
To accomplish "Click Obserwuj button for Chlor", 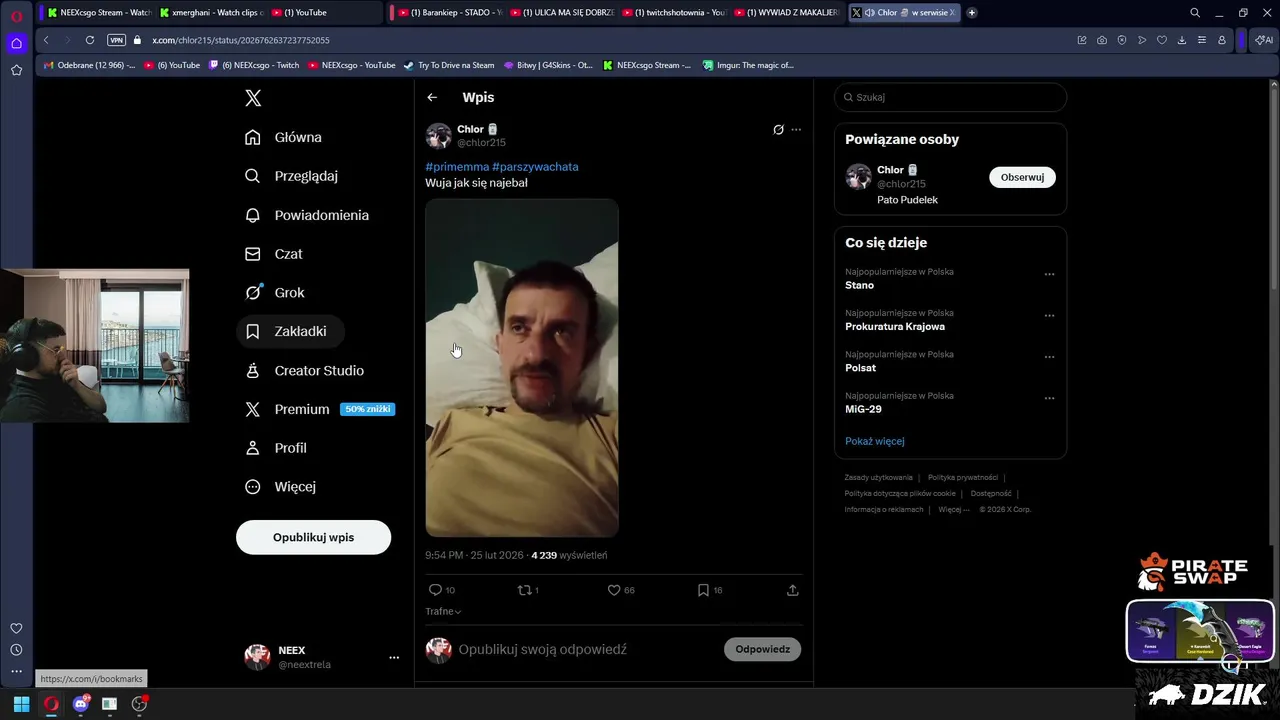I will (1022, 177).
